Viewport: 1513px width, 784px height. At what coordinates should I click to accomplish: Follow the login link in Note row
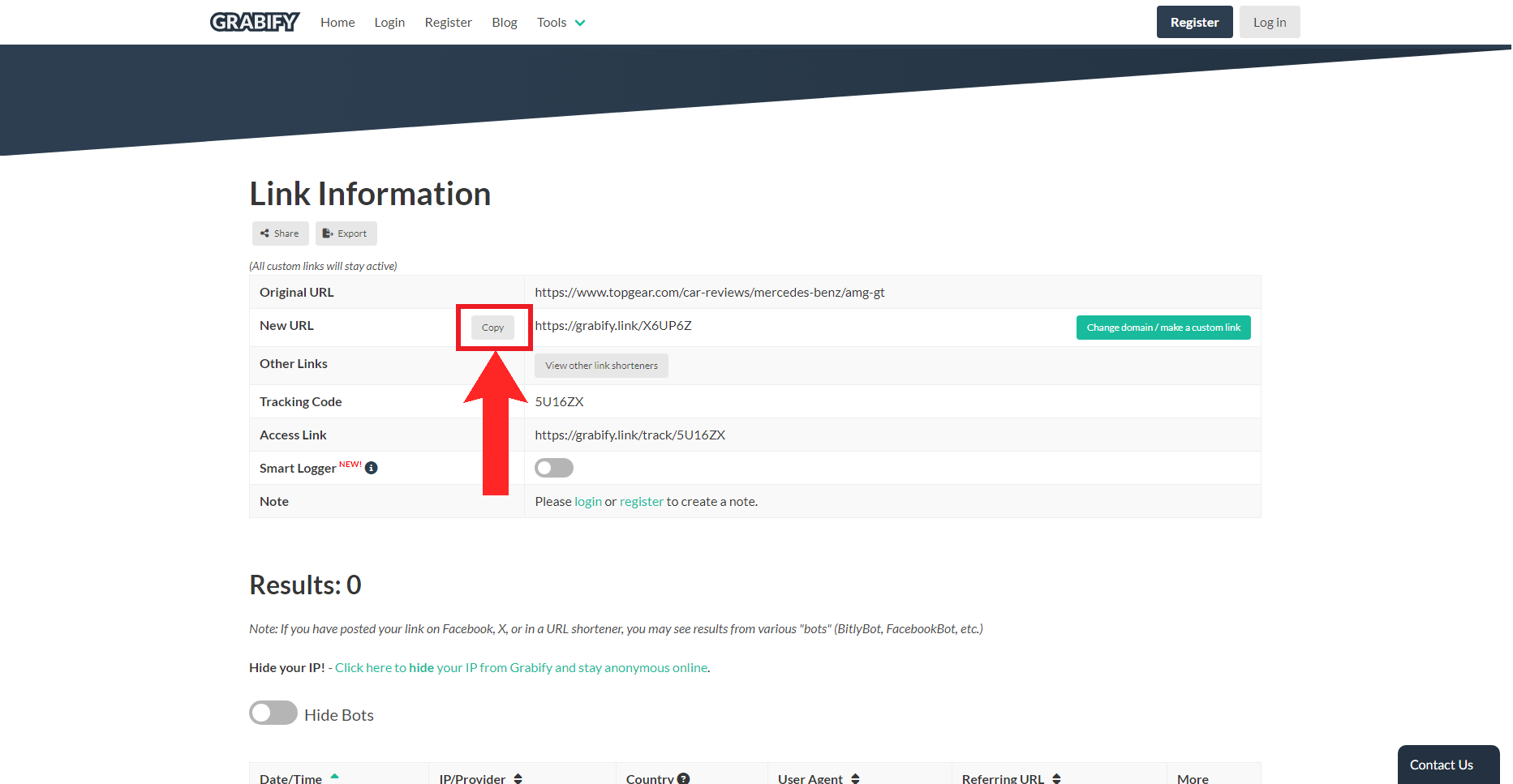588,502
